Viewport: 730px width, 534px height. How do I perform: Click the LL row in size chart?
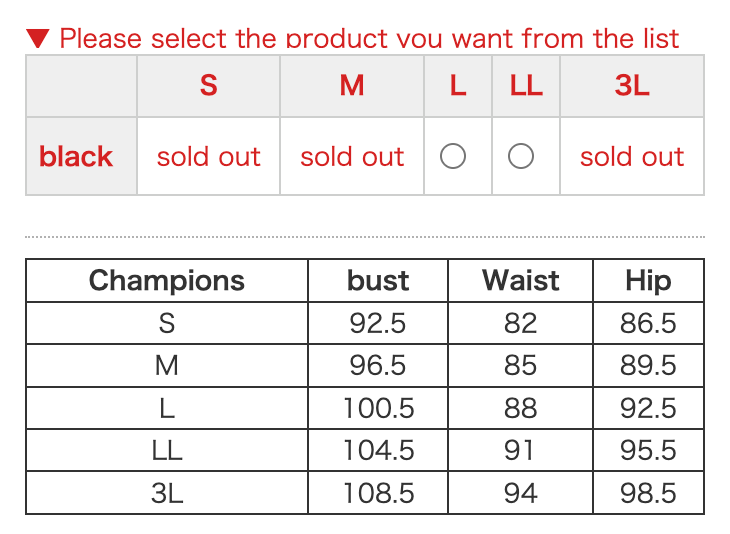click(x=167, y=451)
